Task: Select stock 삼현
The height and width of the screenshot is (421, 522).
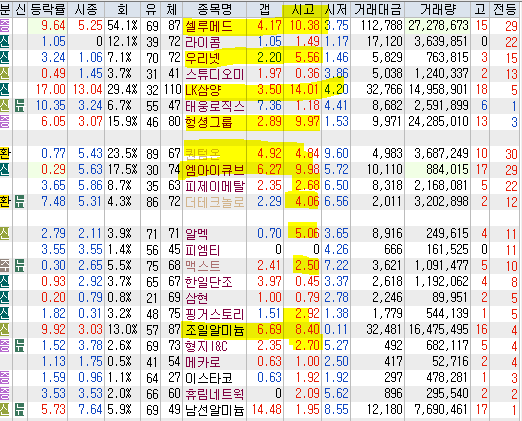Action: [x=197, y=298]
